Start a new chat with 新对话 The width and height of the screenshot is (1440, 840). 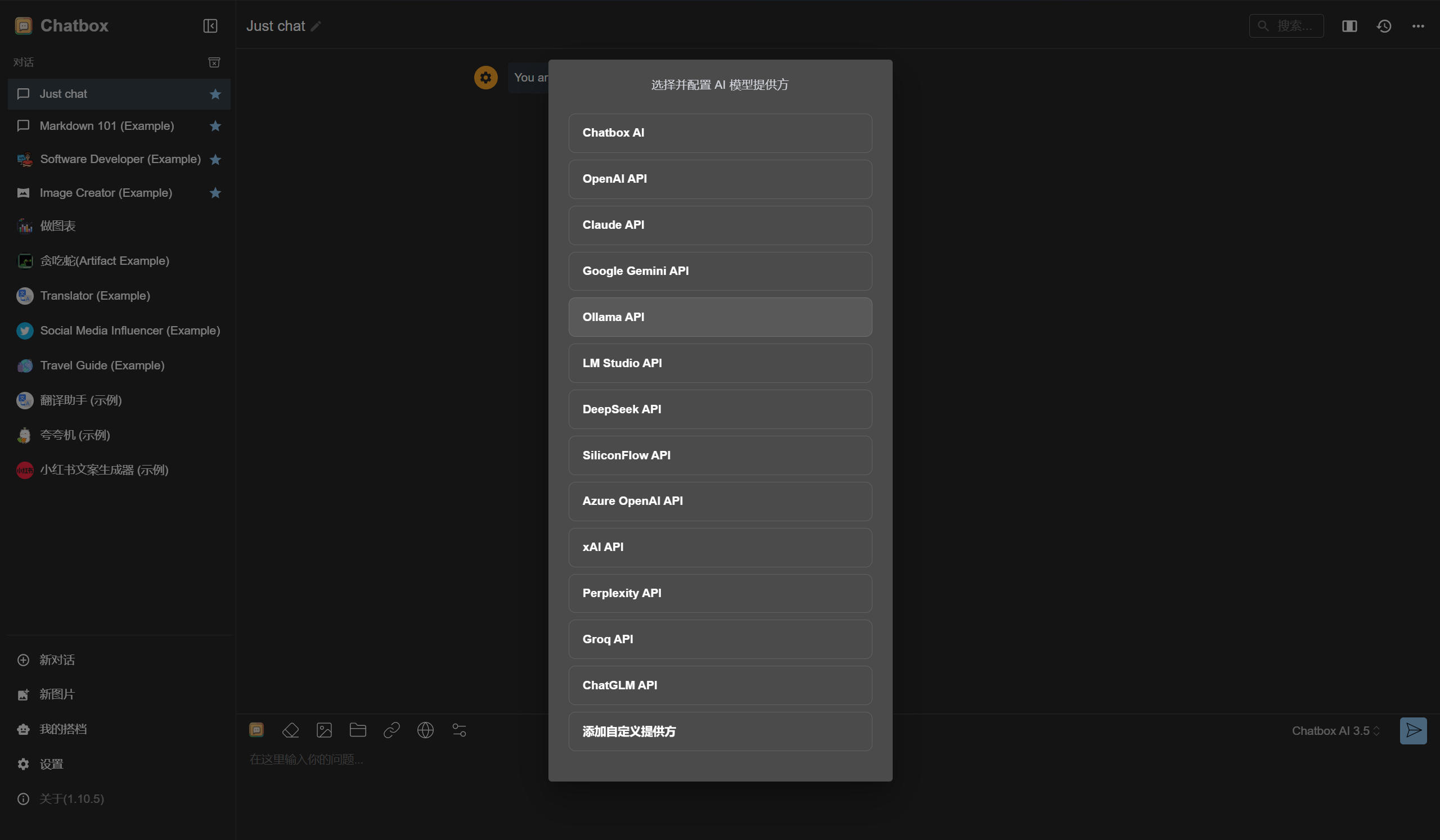point(119,660)
